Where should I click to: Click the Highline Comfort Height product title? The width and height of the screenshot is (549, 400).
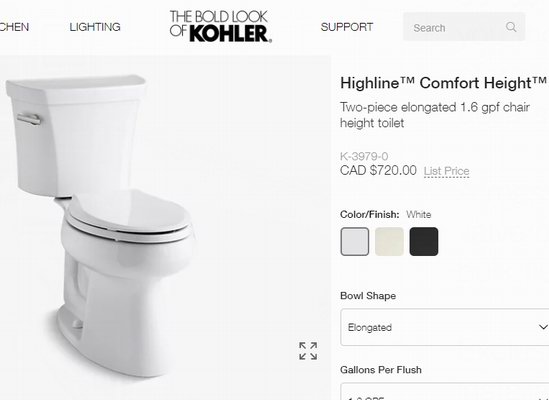(x=443, y=83)
